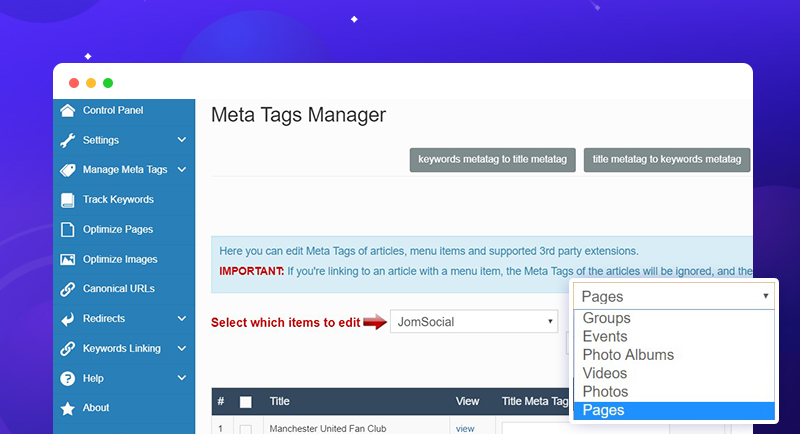The image size is (800, 434).
Task: Click the Optimize Images picture icon
Action: coord(67,260)
